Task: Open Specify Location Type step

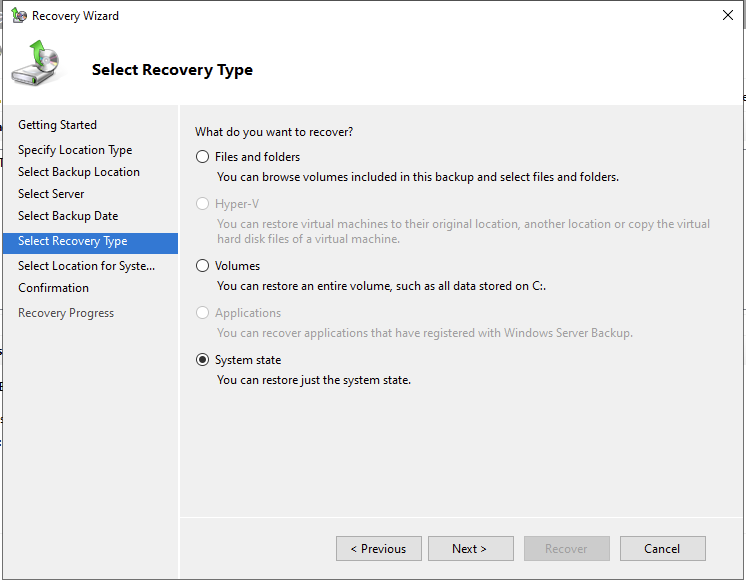Action: (75, 150)
